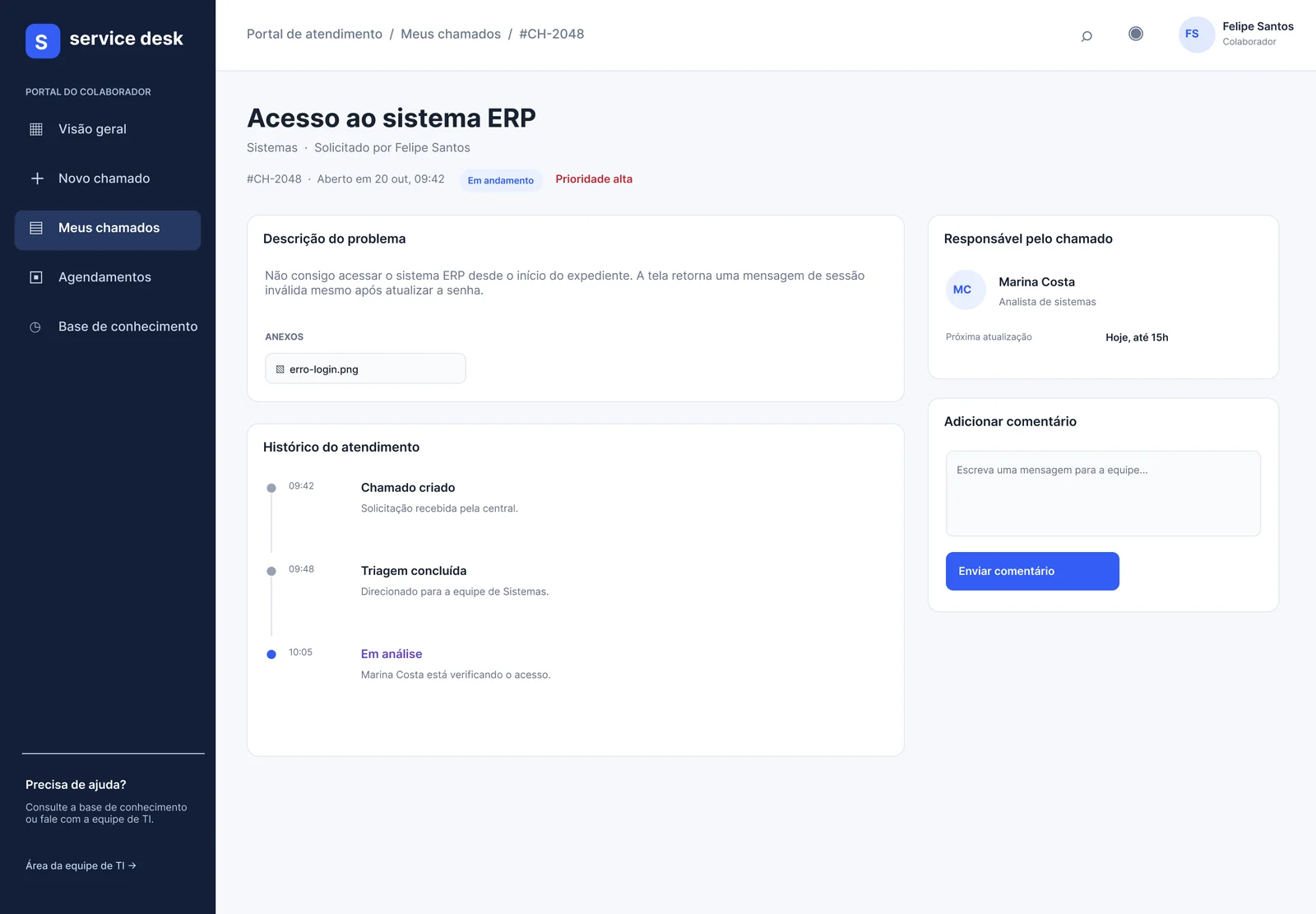This screenshot has height=914, width=1316.
Task: Open the FS user avatar
Action: point(1197,35)
